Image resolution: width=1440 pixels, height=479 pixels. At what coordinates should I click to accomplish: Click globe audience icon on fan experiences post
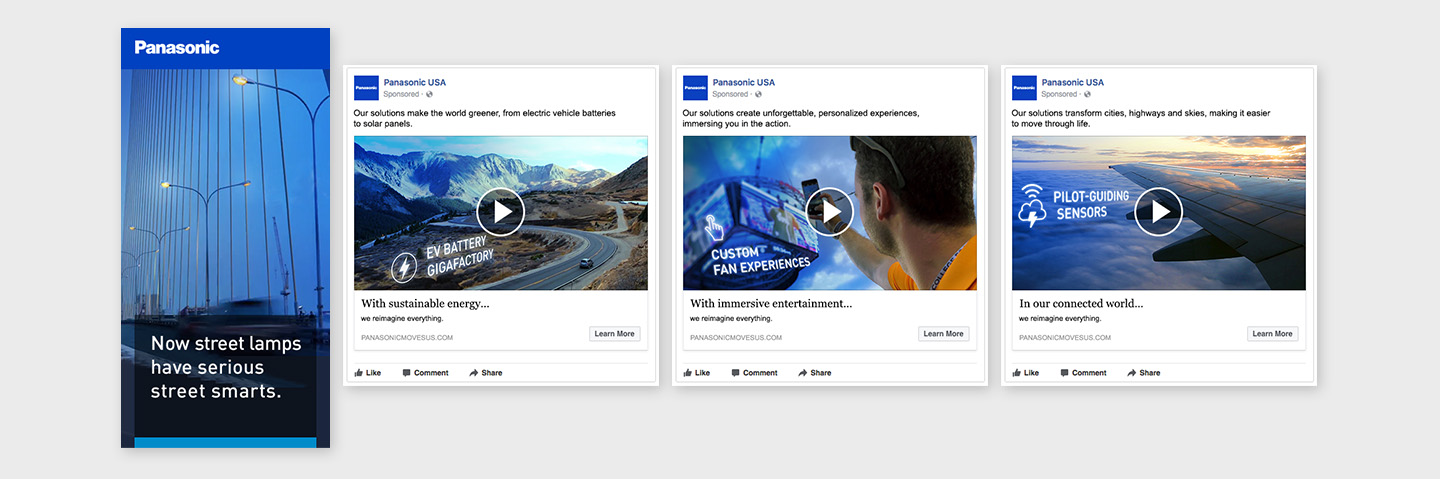[759, 94]
